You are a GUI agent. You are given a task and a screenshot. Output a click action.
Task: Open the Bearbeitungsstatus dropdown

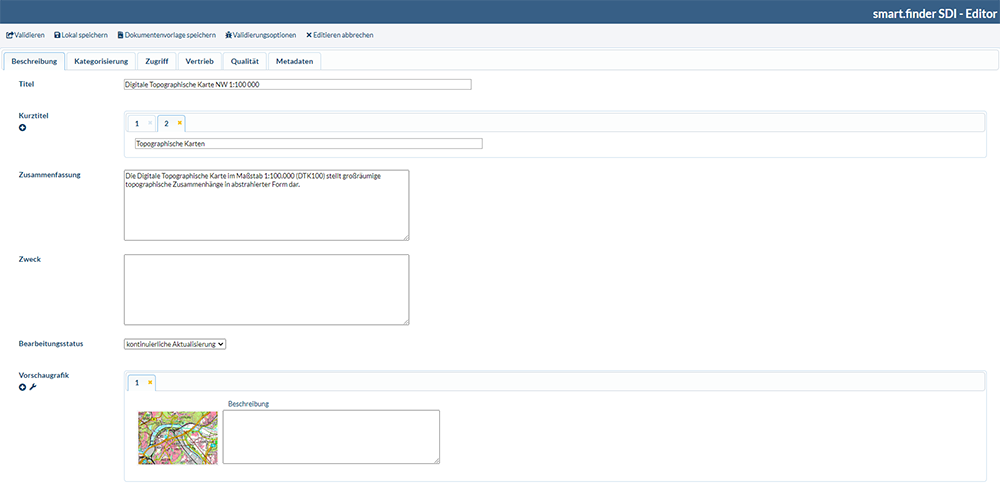(x=175, y=344)
